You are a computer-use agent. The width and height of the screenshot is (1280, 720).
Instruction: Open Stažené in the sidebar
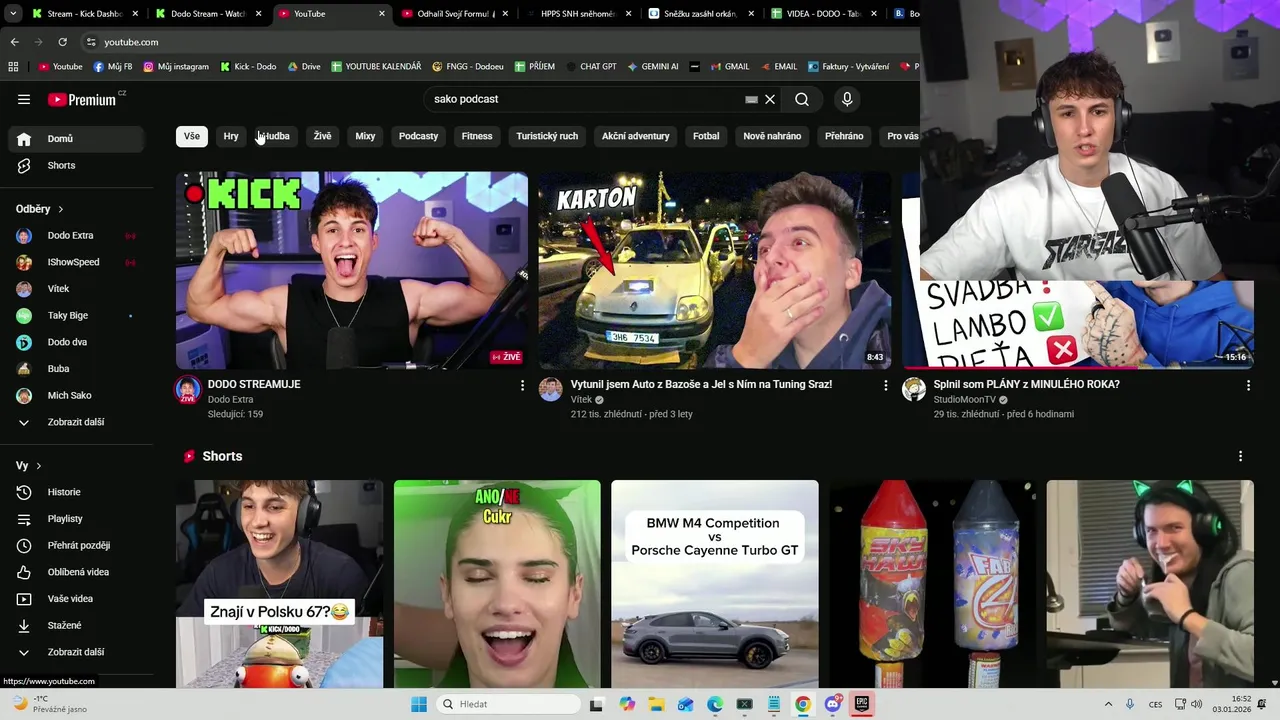pos(76,625)
